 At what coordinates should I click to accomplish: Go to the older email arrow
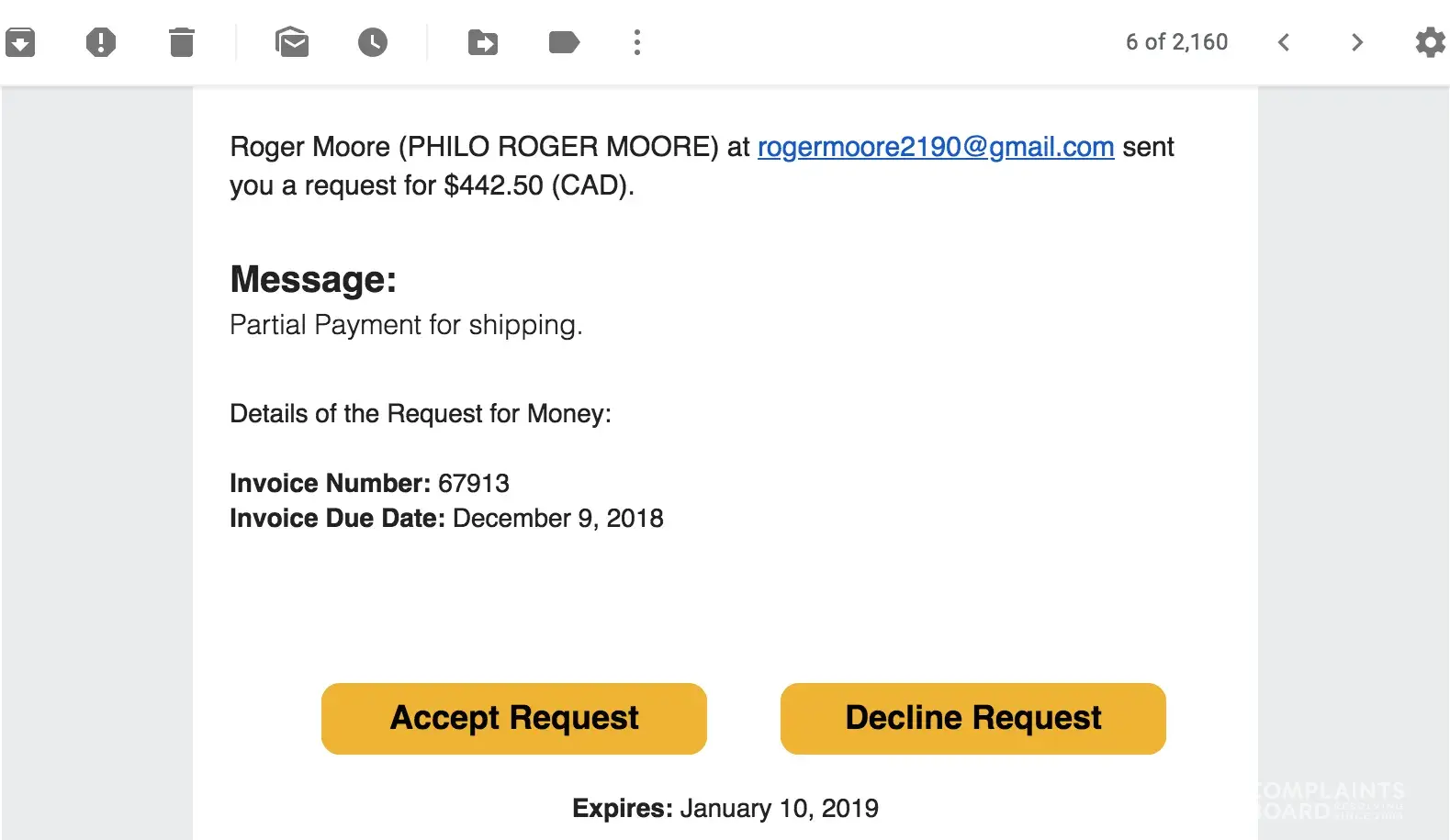coord(1357,42)
